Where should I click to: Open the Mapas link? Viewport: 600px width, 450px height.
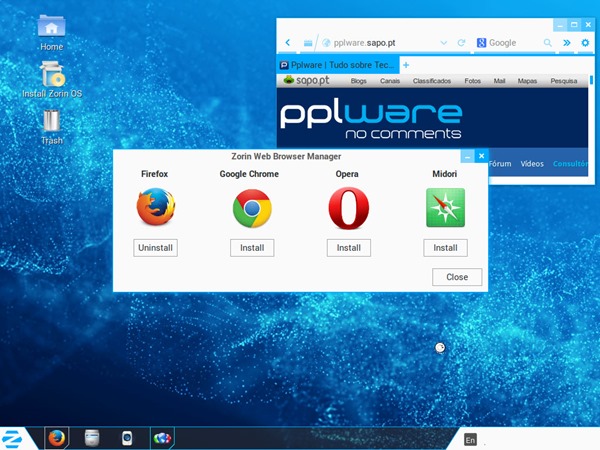[527, 81]
